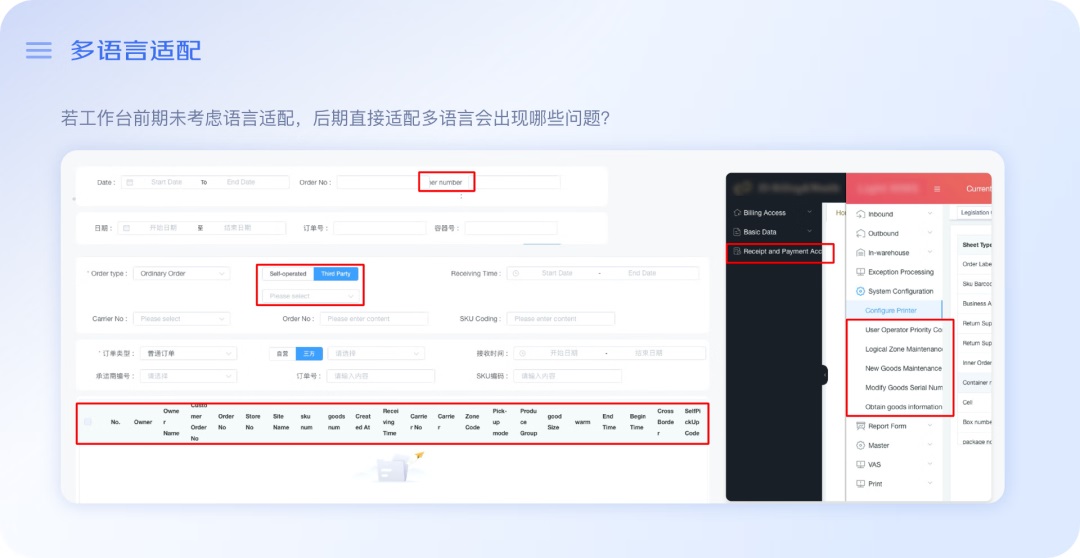Tick the select-all checkbox in table header
The image size is (1080, 558).
point(87,422)
